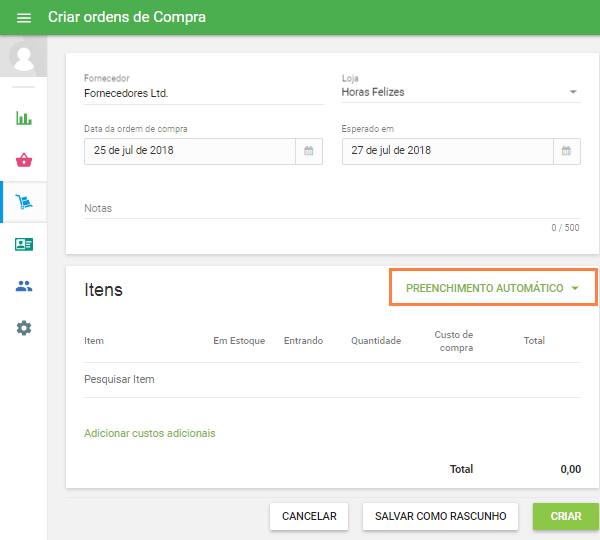Screen dimensions: 600x540
Task: Click the Cancelar button
Action: [x=309, y=516]
